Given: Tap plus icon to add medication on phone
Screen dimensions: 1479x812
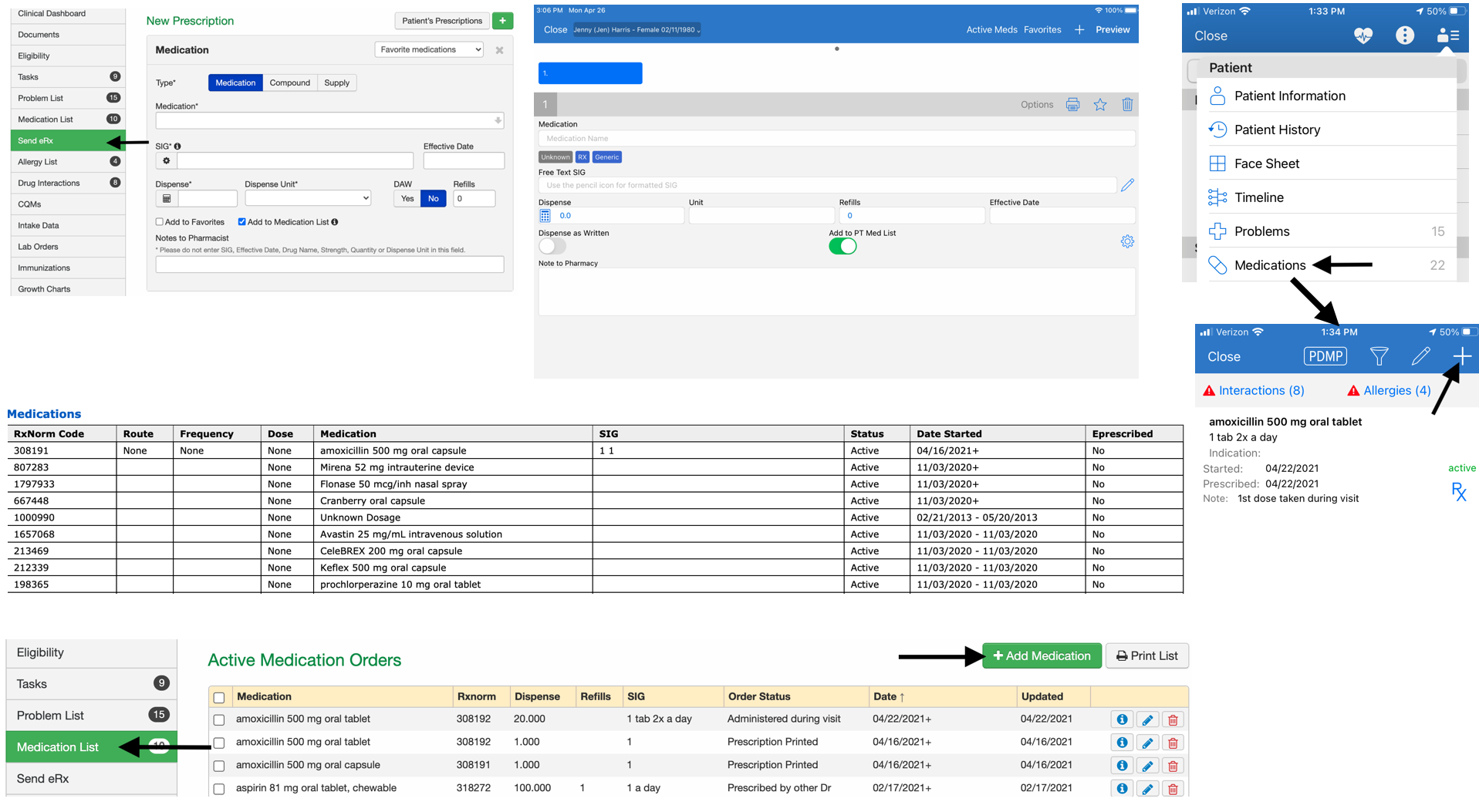Looking at the screenshot, I should (1462, 356).
